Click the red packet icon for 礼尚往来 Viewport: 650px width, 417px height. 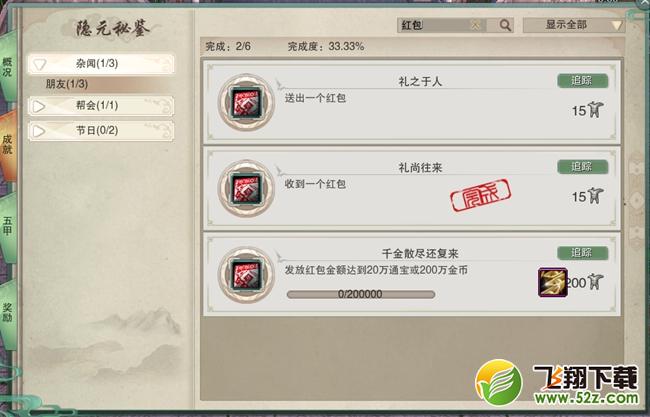pos(246,188)
